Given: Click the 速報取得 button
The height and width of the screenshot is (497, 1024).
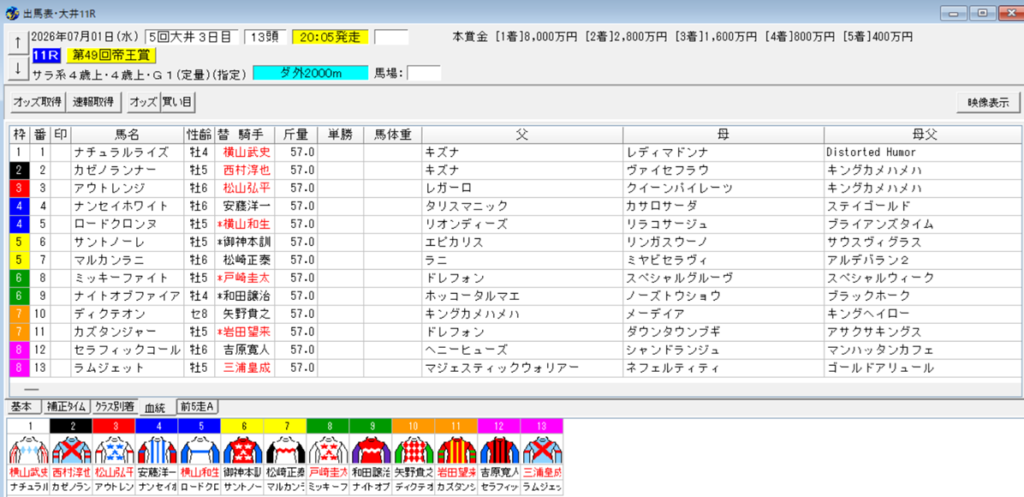Looking at the screenshot, I should point(93,102).
